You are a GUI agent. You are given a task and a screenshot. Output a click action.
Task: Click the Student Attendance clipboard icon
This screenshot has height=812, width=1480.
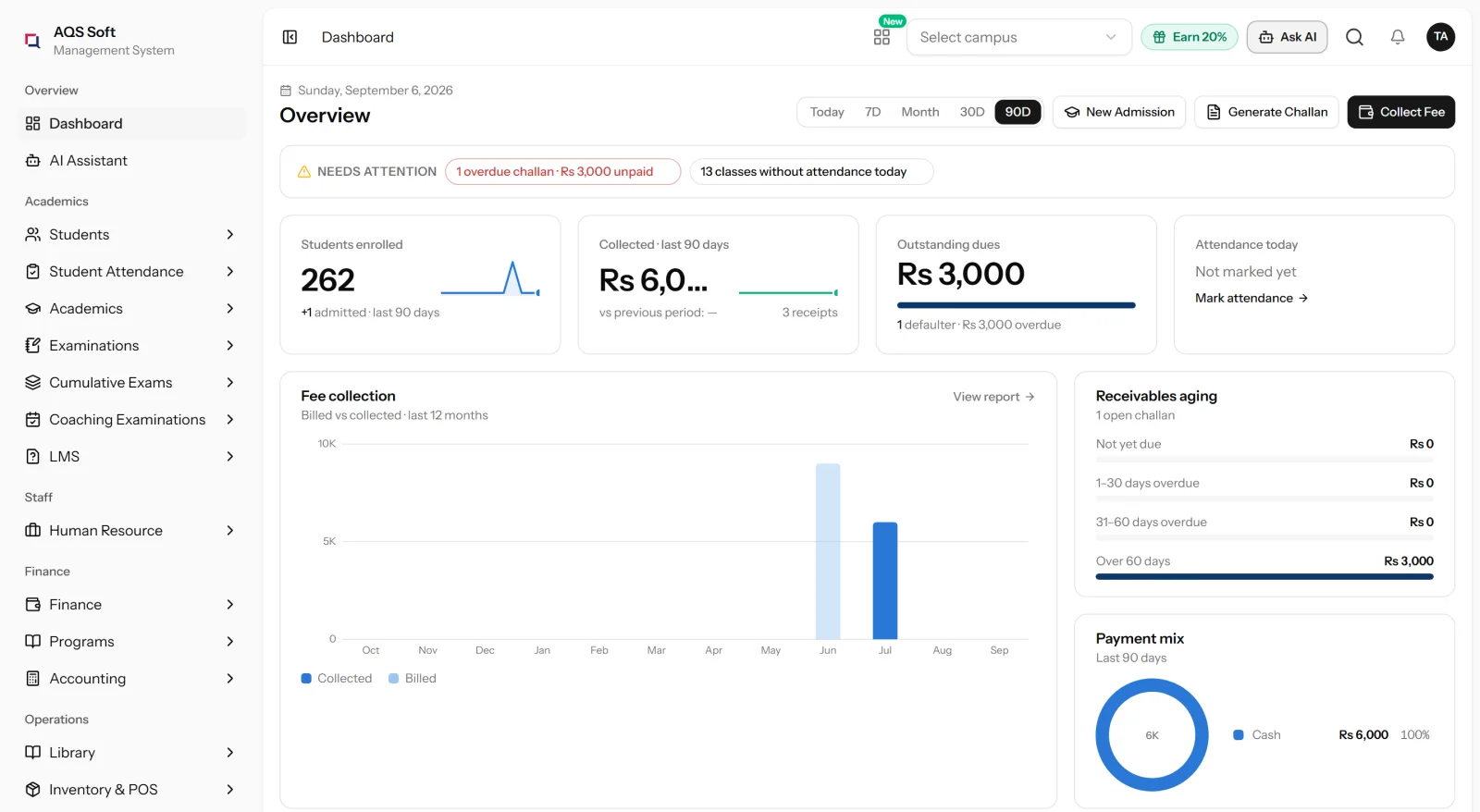coord(33,272)
